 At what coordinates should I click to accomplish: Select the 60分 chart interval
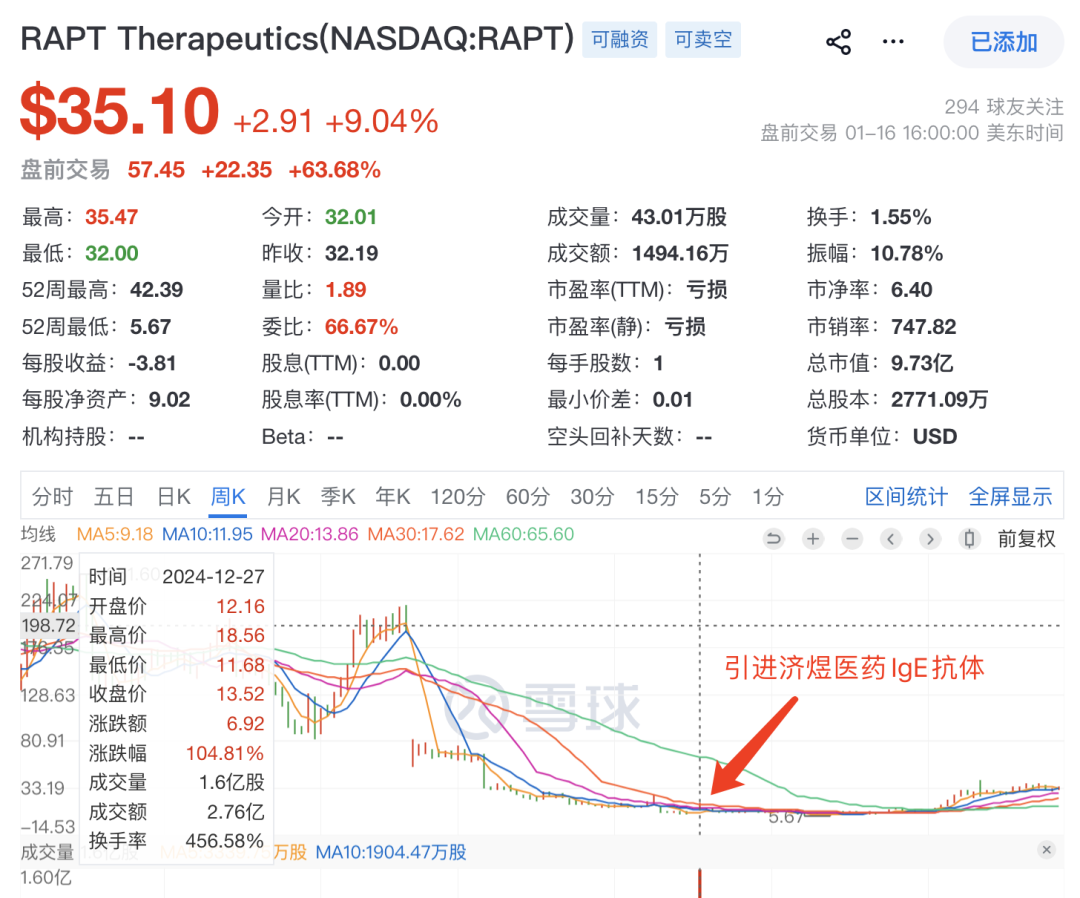[528, 497]
